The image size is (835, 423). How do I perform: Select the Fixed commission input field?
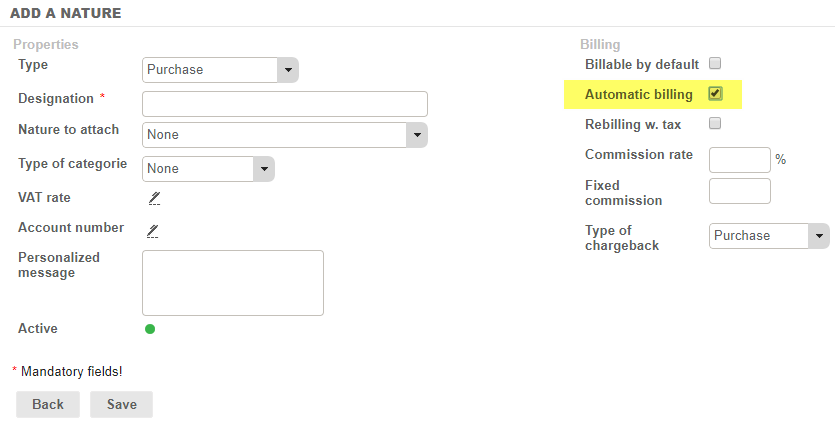coord(739,191)
